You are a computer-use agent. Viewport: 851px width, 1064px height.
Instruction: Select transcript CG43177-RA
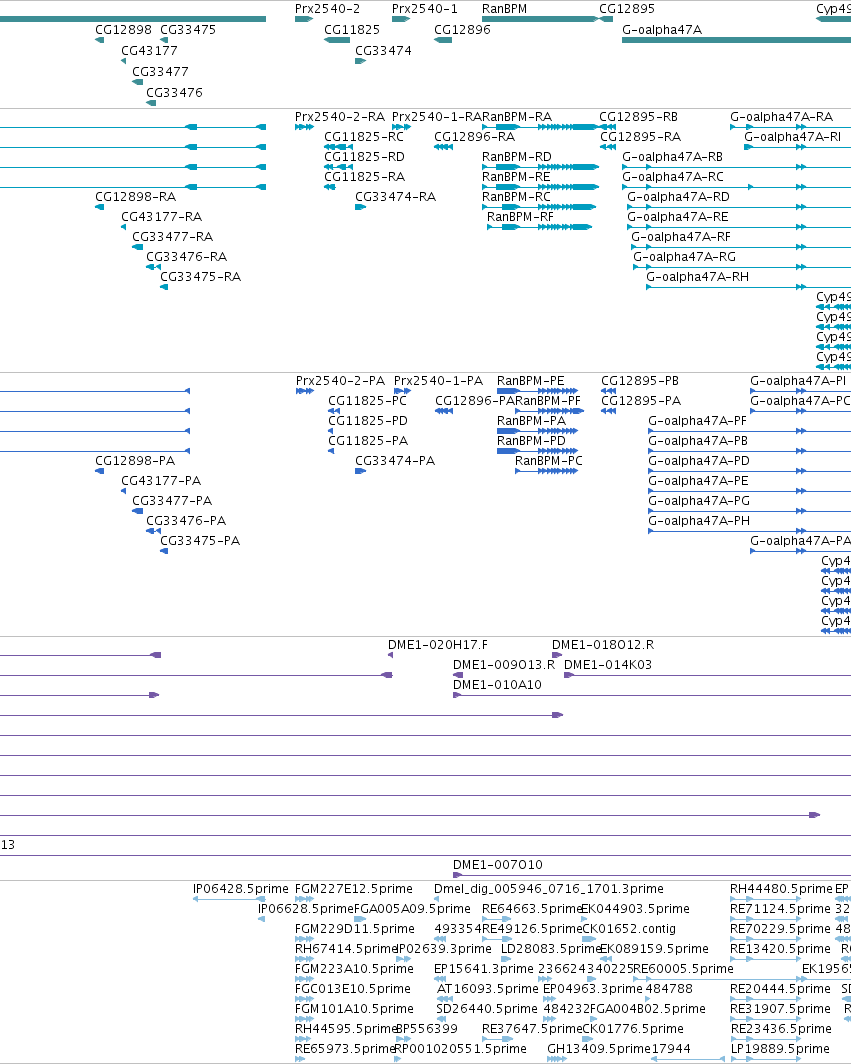point(162,217)
